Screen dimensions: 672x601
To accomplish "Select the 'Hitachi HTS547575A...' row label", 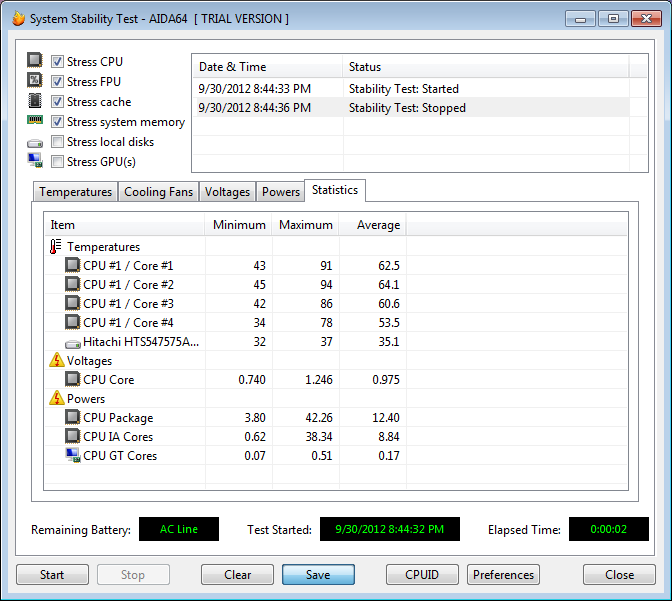I will [141, 342].
